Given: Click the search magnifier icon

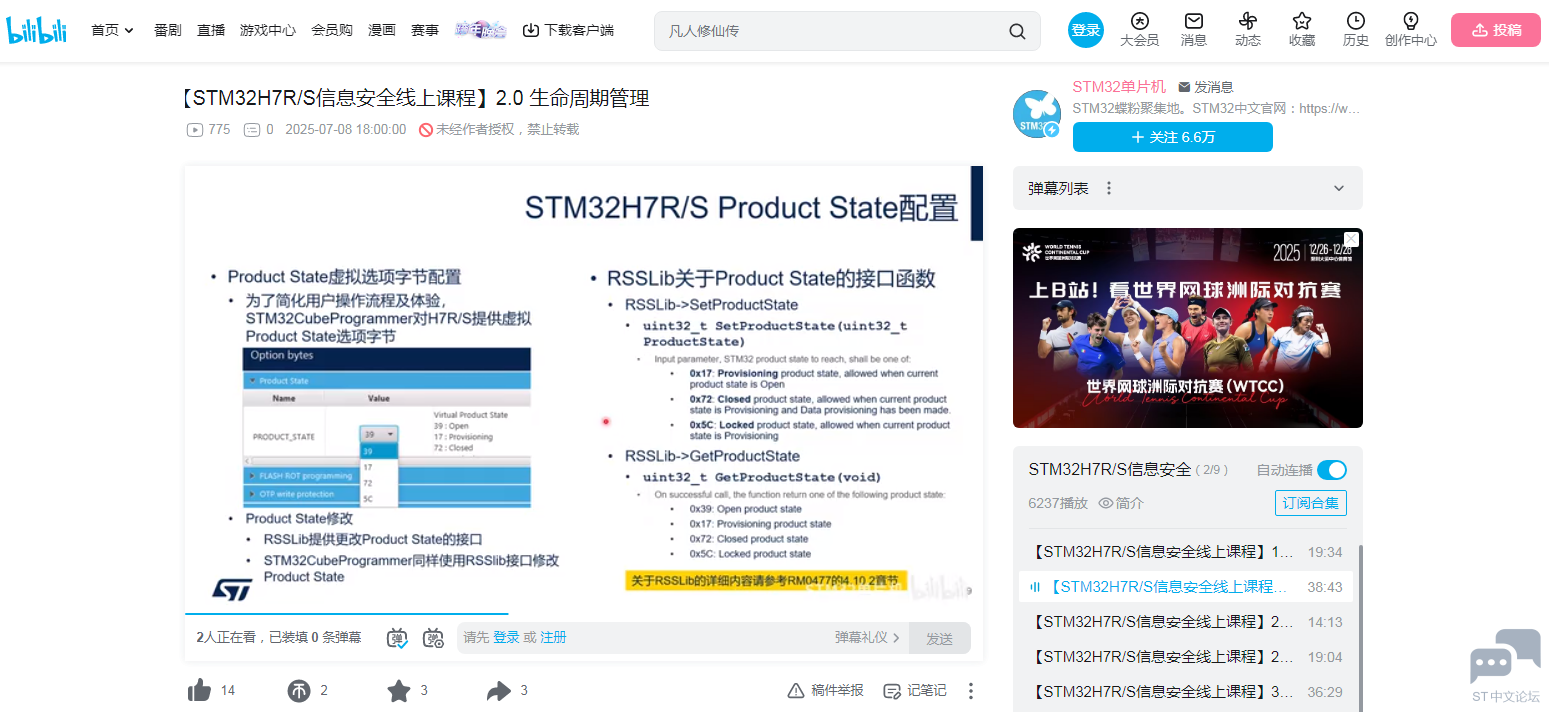Looking at the screenshot, I should 1017,31.
